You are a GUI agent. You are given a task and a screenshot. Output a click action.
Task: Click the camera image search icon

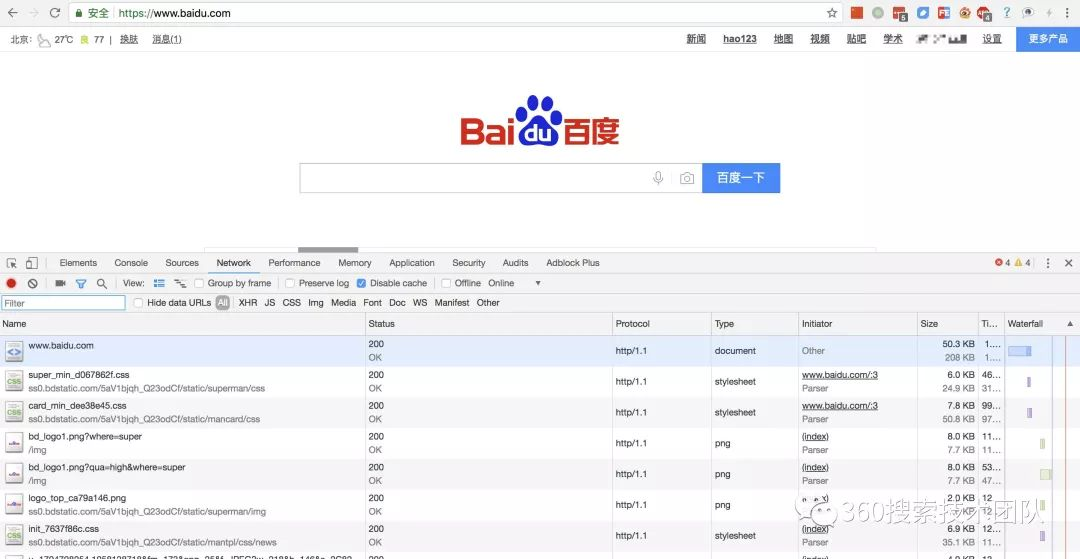(687, 178)
